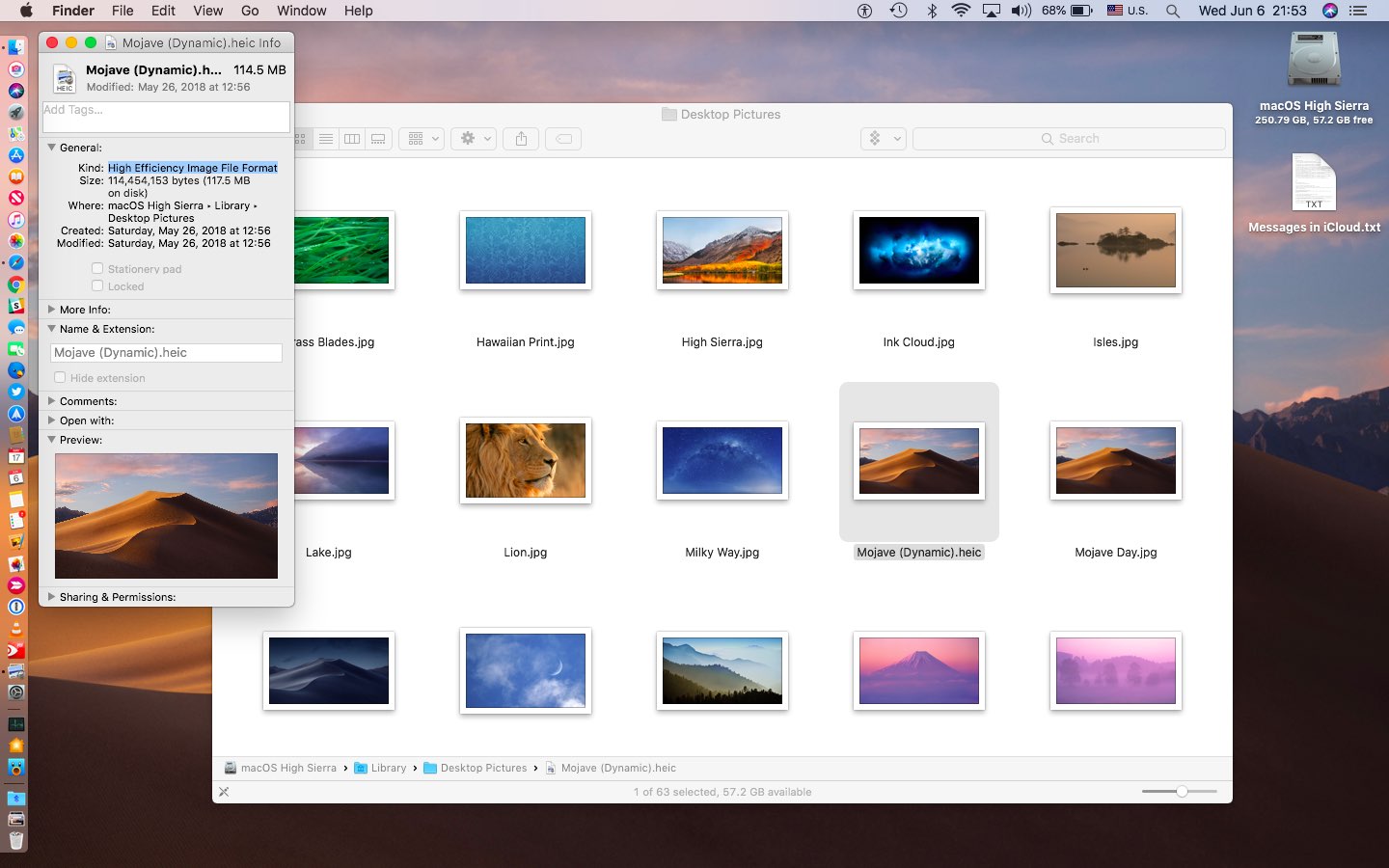Click the Share toolbar button
This screenshot has height=868, width=1389.
tap(521, 139)
